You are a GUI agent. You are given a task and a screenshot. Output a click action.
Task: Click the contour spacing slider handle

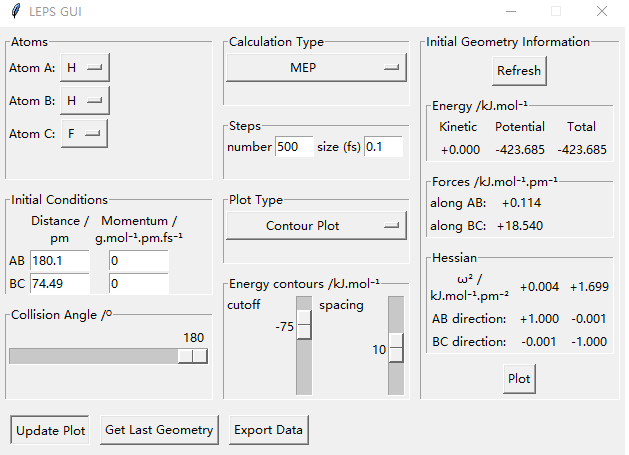[396, 349]
